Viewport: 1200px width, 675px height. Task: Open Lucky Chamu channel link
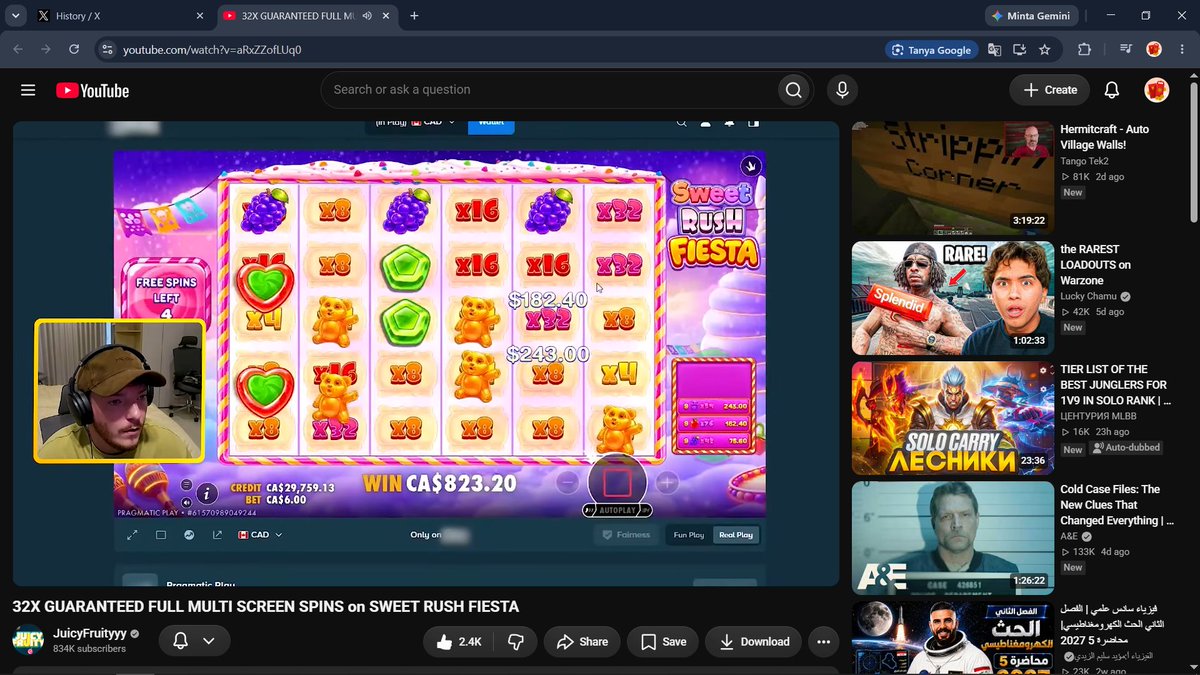1089,297
